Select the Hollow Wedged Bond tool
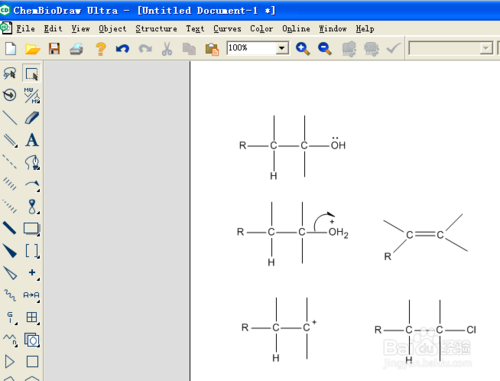This screenshot has height=381, width=500. point(10,273)
